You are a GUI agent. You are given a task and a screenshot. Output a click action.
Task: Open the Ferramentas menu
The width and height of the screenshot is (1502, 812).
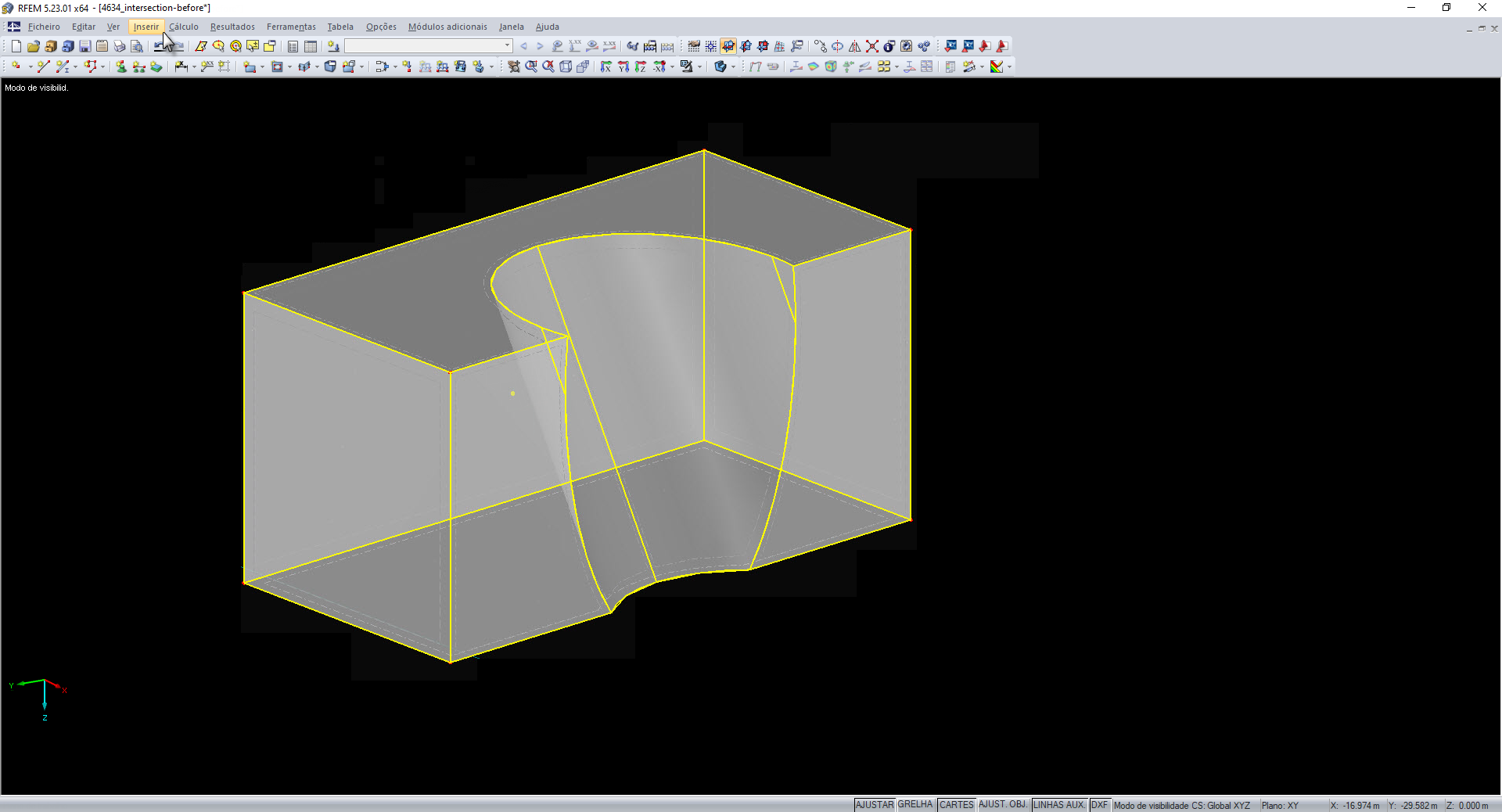coord(291,27)
